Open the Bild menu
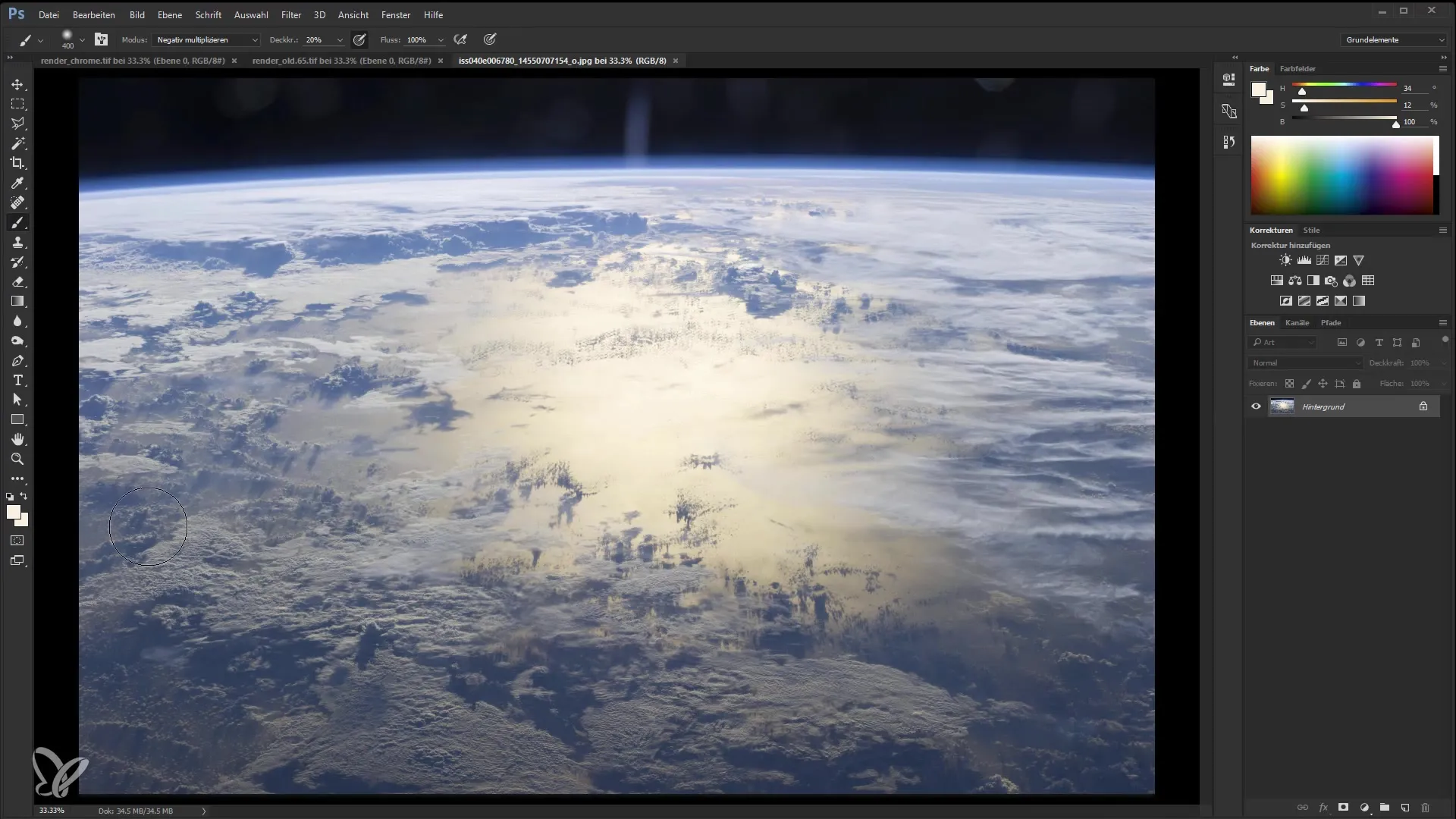The height and width of the screenshot is (819, 1456). click(136, 14)
